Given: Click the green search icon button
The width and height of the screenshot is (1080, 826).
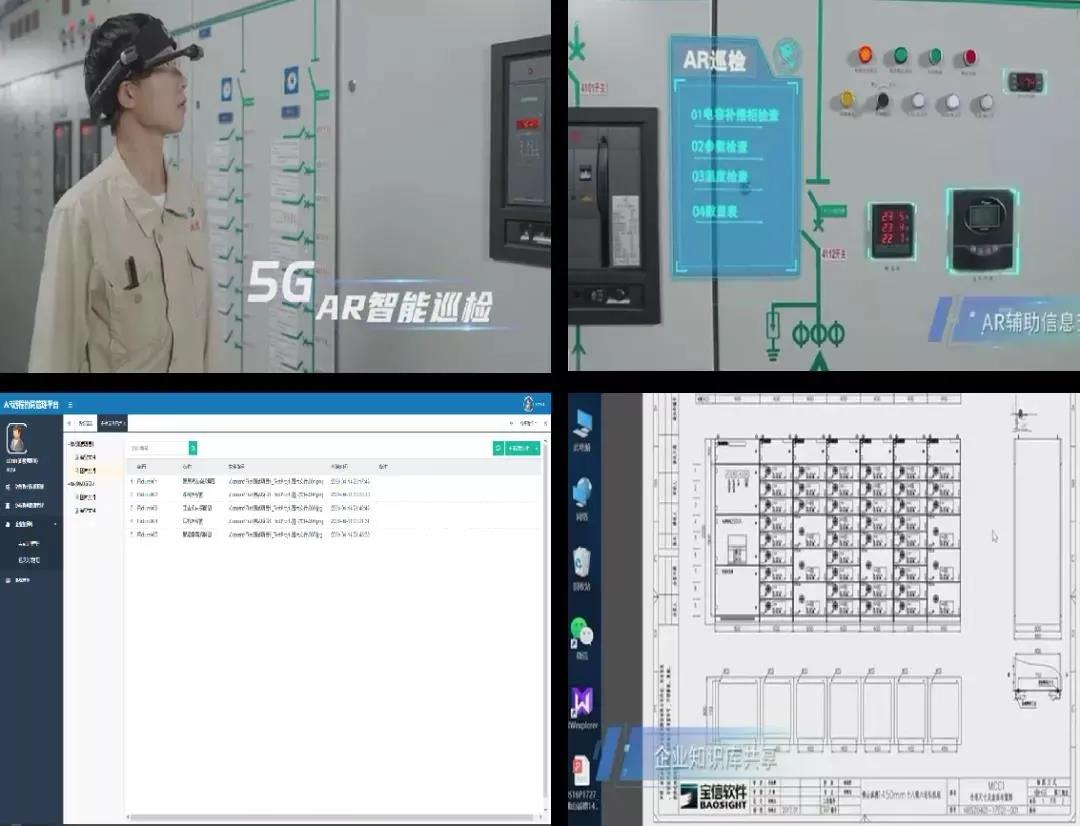Looking at the screenshot, I should tap(193, 448).
